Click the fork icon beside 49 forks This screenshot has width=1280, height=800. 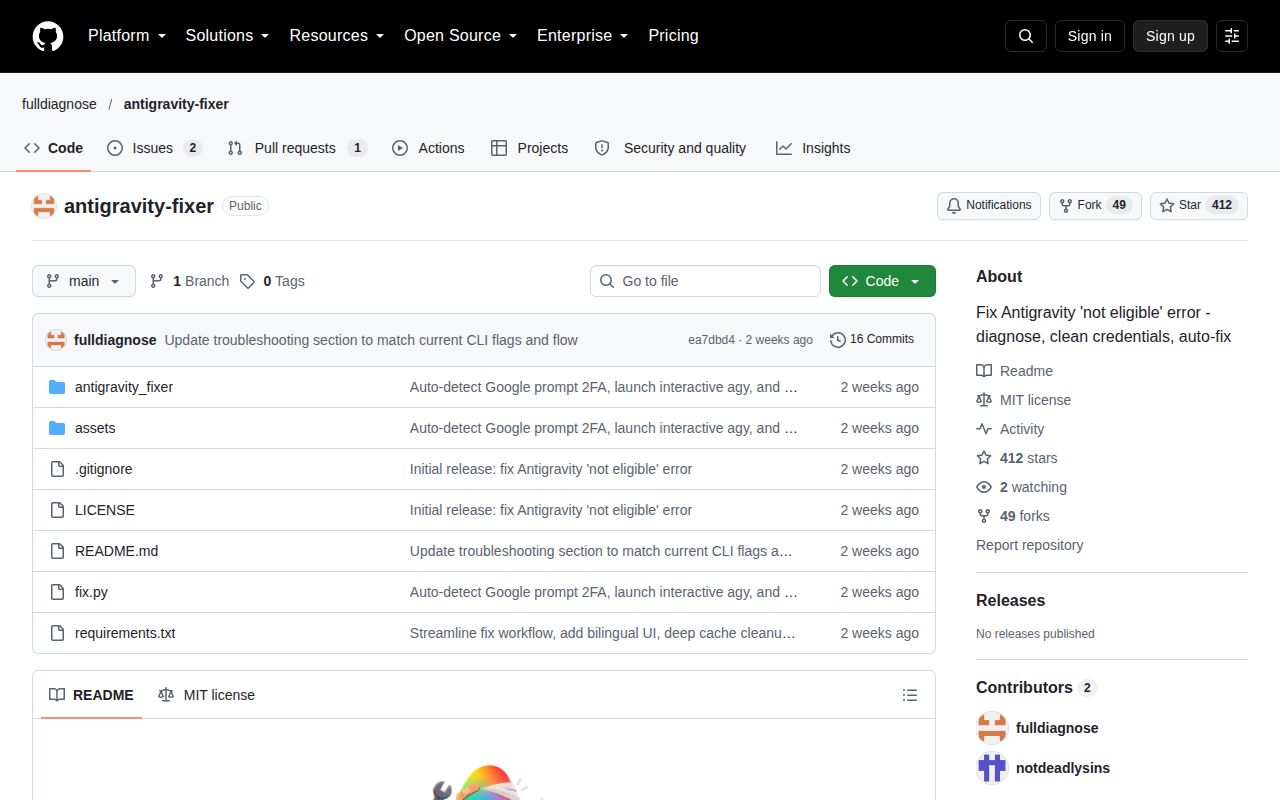pos(984,516)
